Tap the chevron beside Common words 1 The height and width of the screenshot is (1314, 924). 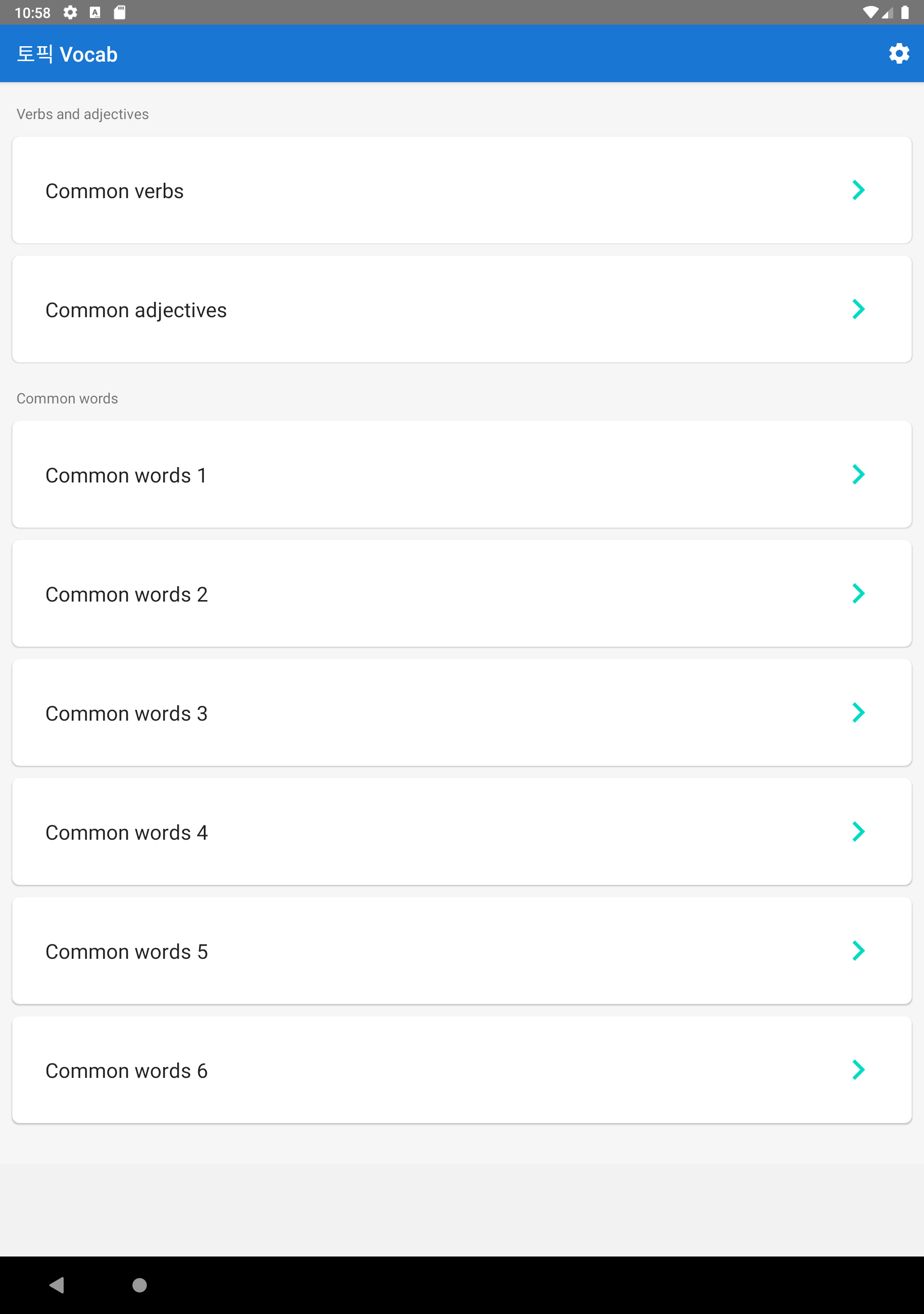tap(858, 474)
